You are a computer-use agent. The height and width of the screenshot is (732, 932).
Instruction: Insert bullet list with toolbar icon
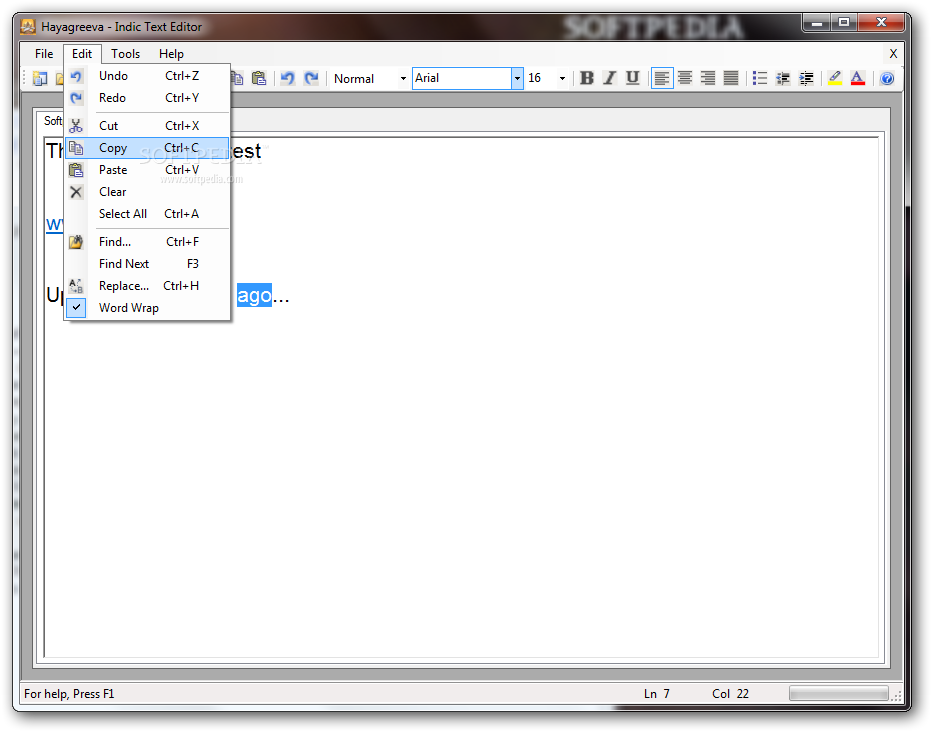pyautogui.click(x=760, y=78)
